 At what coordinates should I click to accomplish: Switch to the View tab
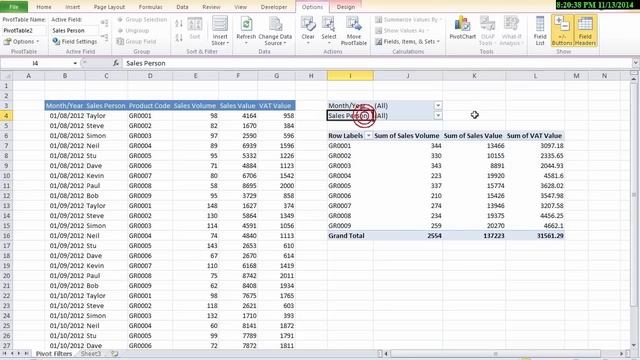click(240, 7)
